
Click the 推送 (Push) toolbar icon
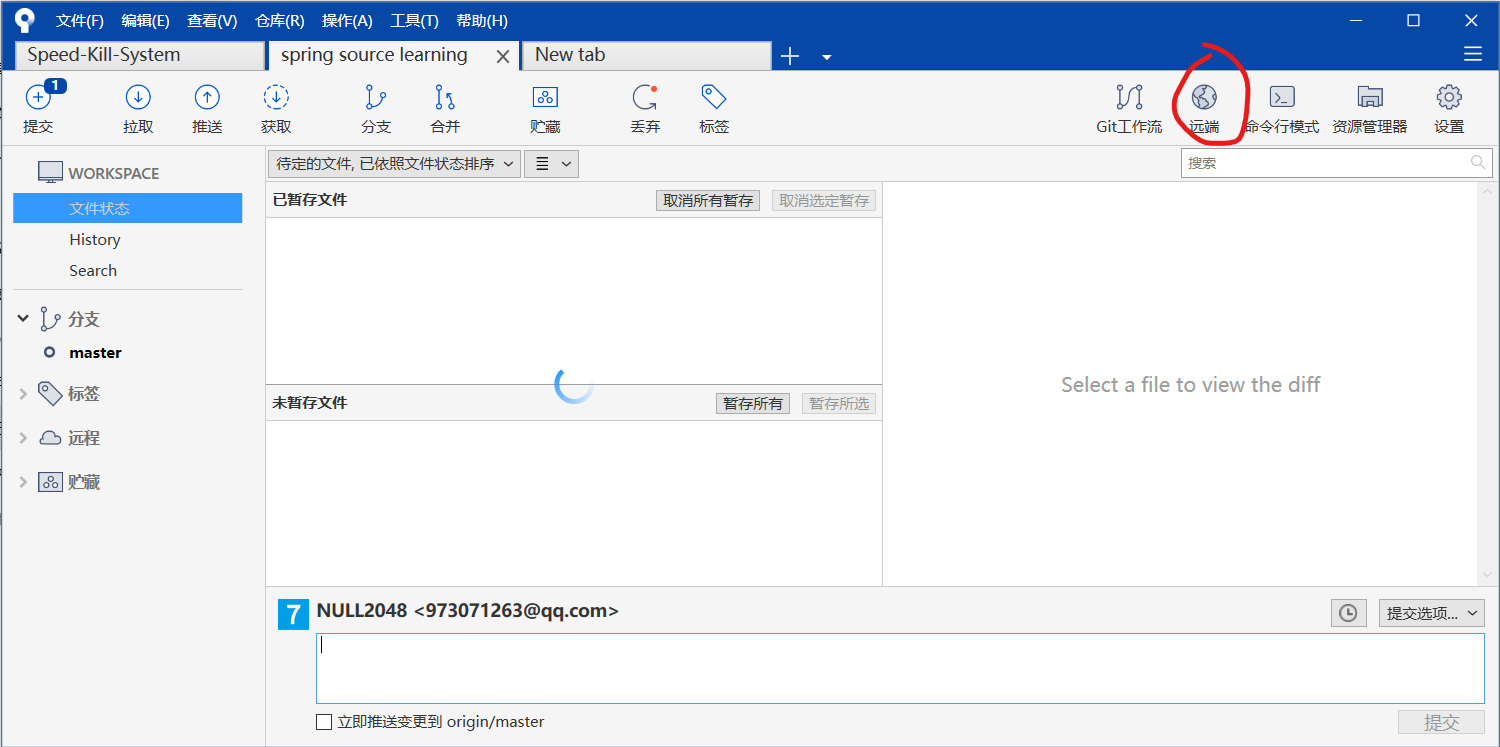coord(207,108)
